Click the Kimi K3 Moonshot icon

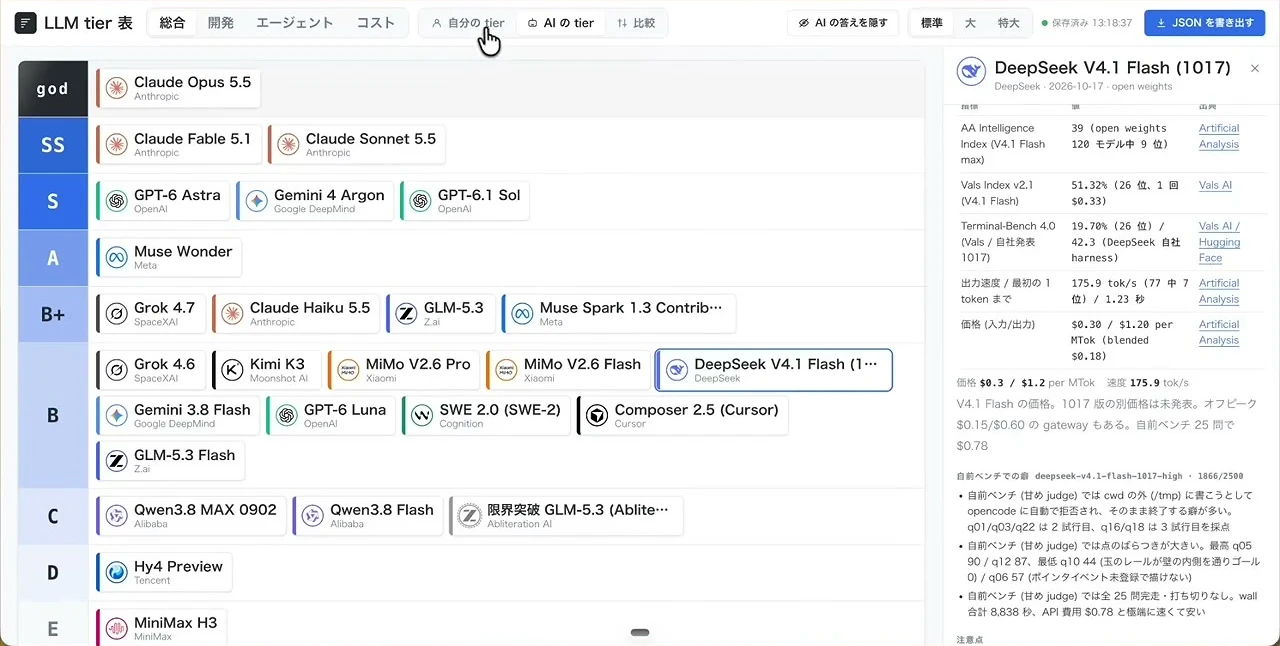click(233, 370)
